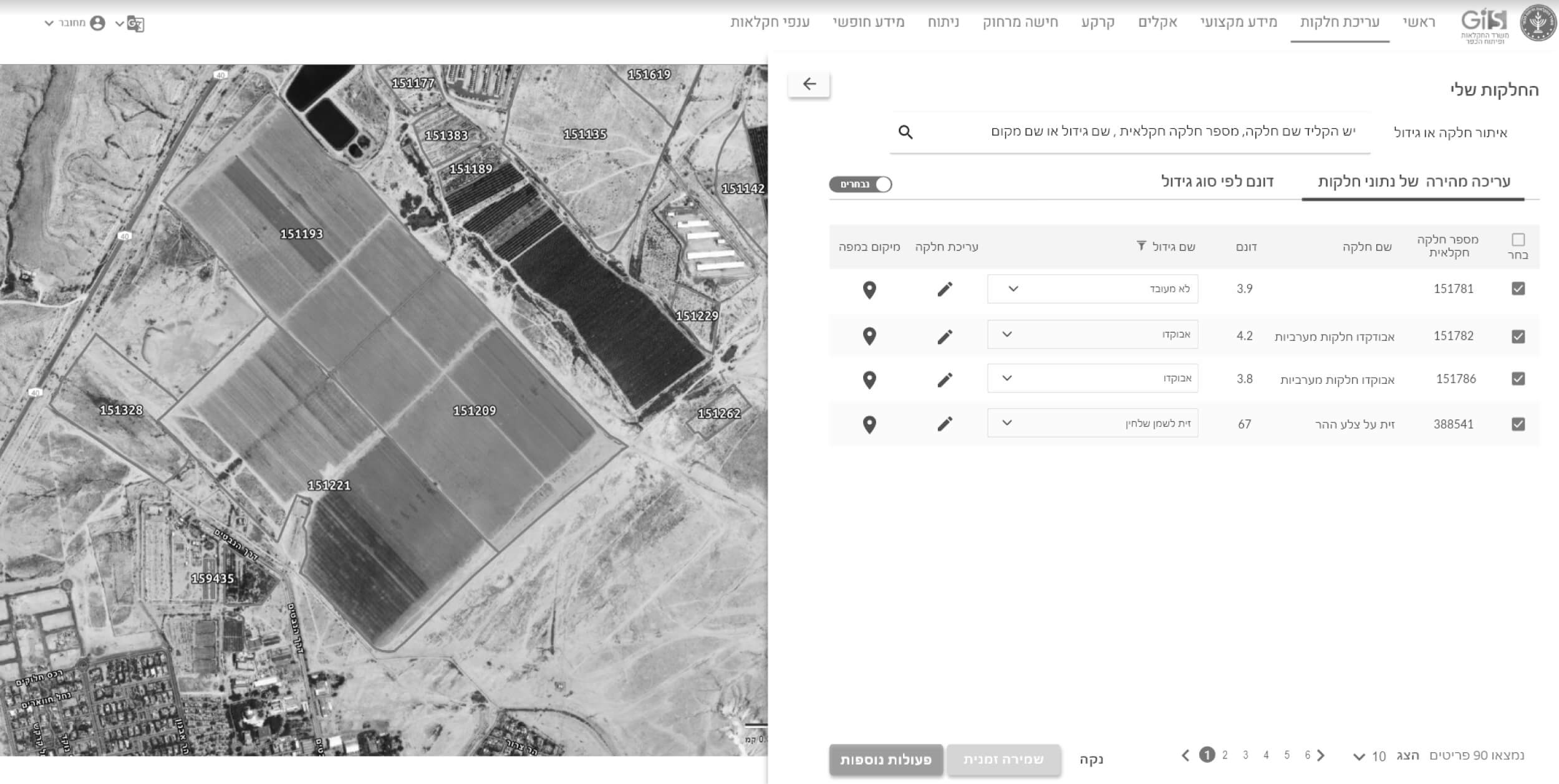Viewport: 1559px width, 784px height.
Task: Click the back arrow button
Action: point(809,84)
